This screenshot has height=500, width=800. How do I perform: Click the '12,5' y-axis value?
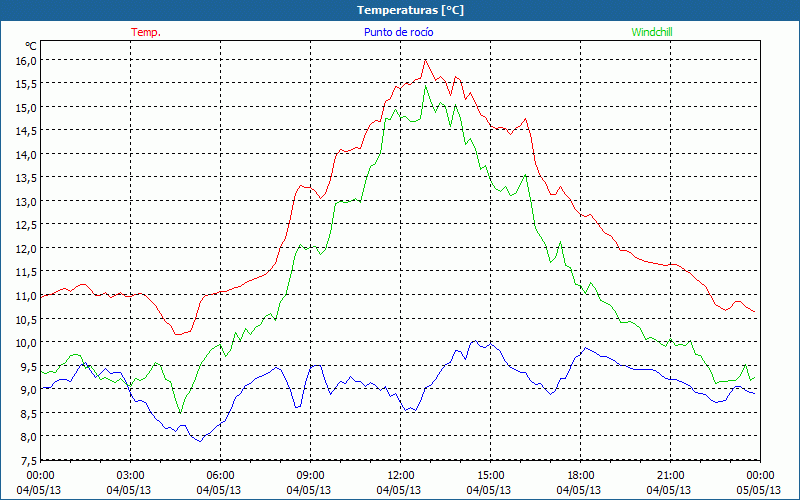click(x=26, y=225)
